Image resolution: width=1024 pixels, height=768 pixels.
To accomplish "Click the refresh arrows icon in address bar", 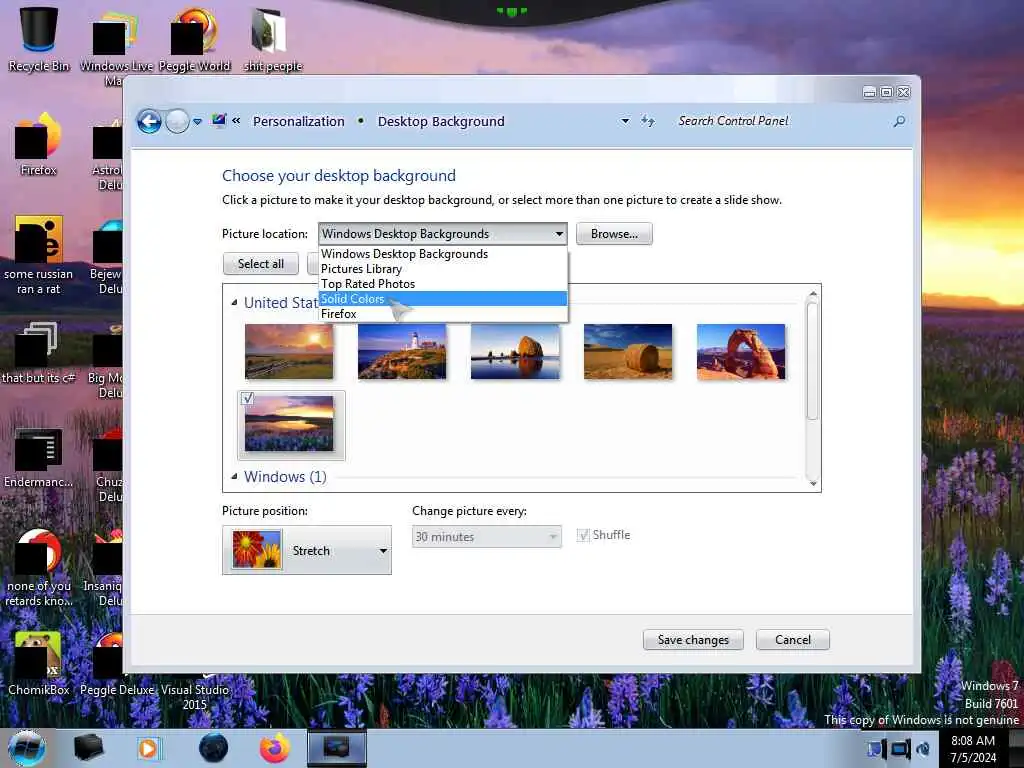I will (x=647, y=121).
